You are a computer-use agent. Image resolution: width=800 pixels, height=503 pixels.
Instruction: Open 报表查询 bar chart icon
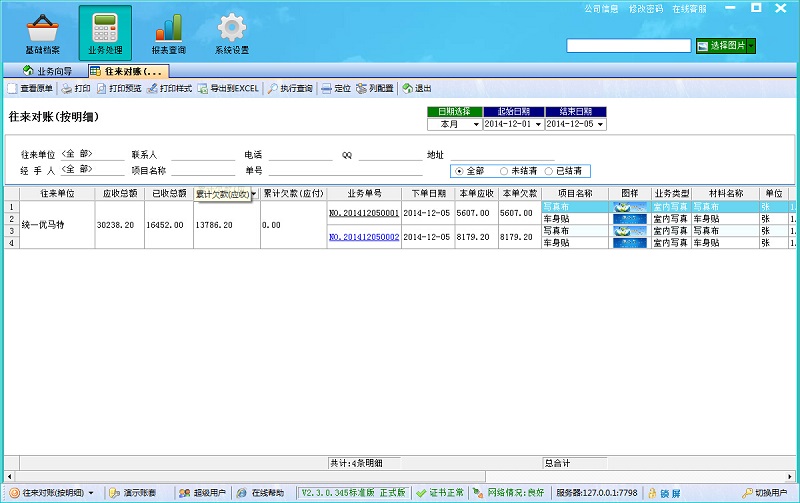pos(167,28)
